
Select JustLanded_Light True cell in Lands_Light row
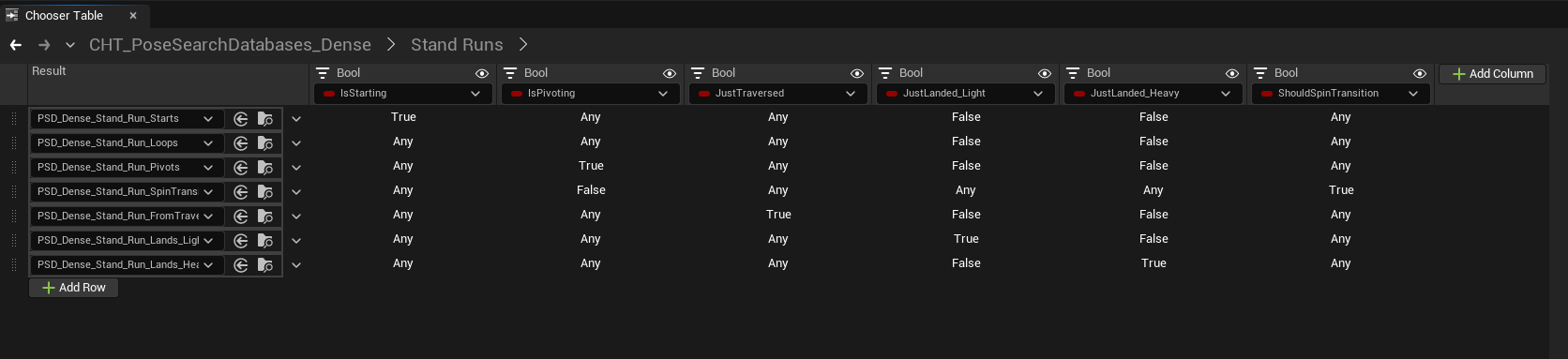coord(966,239)
